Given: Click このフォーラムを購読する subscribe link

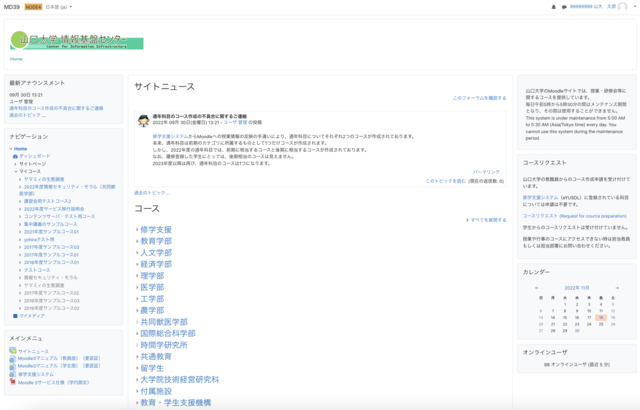Looking at the screenshot, I should (x=479, y=98).
